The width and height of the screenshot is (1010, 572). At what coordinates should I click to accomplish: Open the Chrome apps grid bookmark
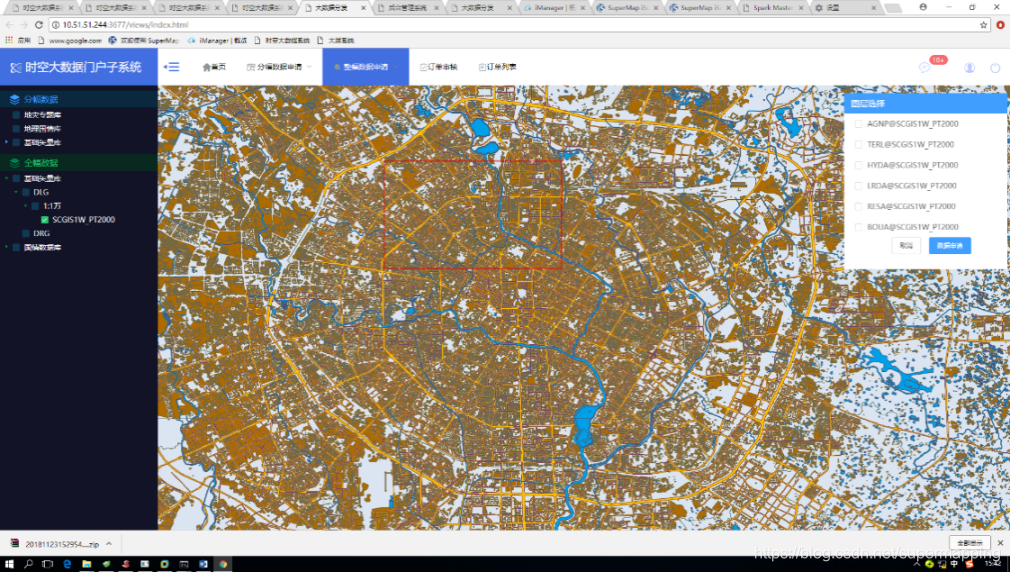[9, 40]
